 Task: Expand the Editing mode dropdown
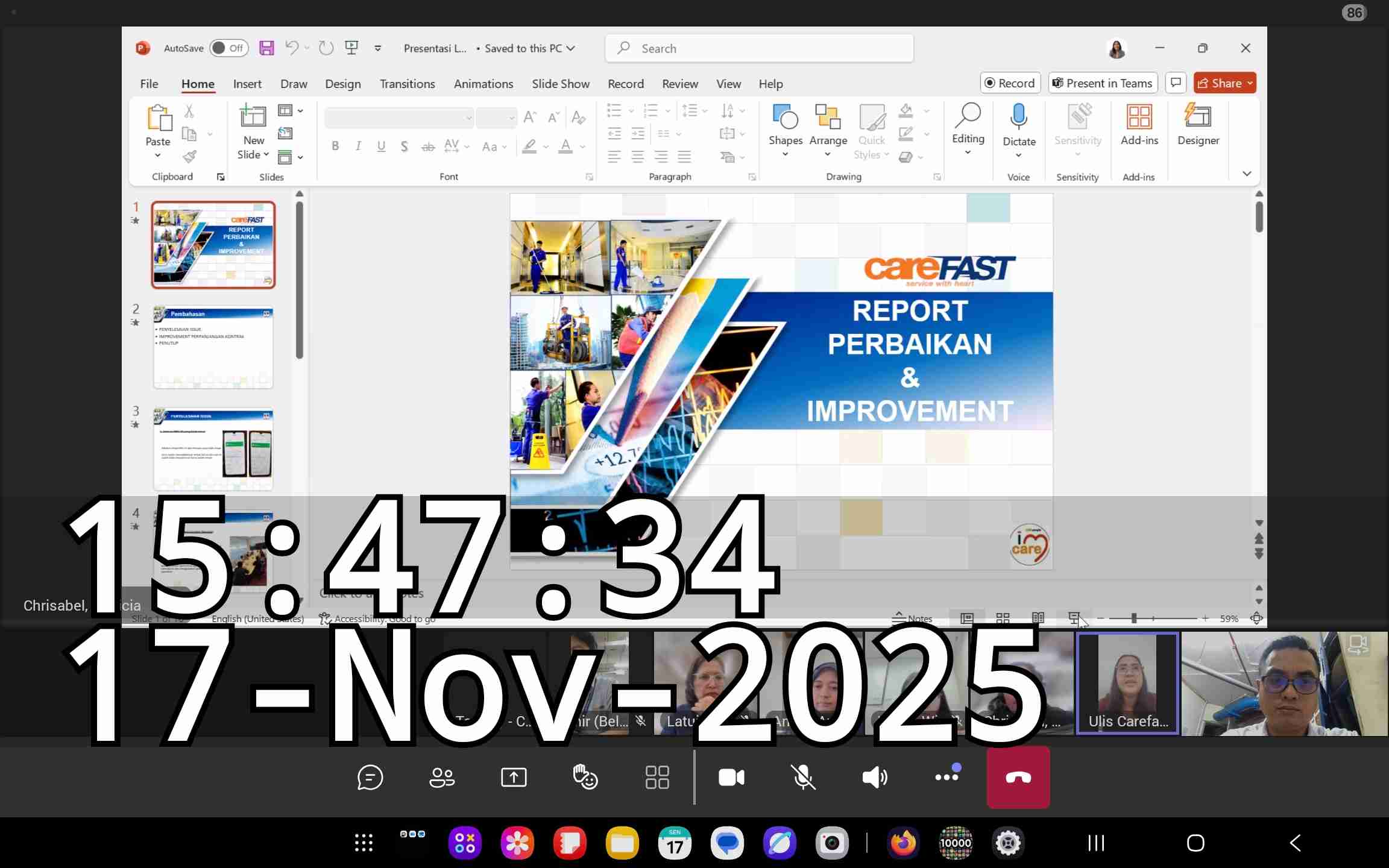pyautogui.click(x=968, y=152)
